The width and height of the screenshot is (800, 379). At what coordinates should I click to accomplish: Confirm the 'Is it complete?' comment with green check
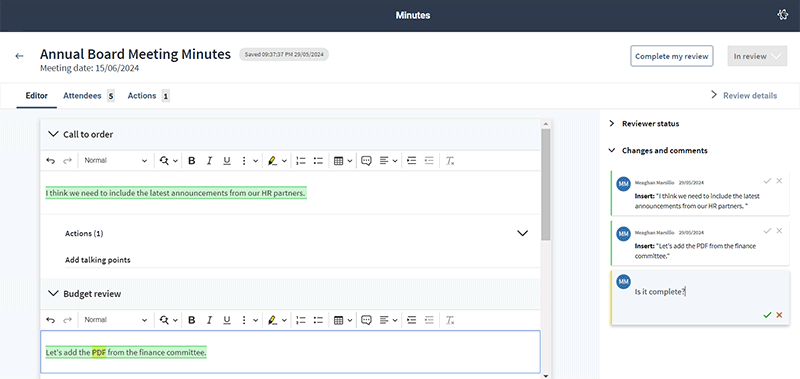(x=767, y=315)
